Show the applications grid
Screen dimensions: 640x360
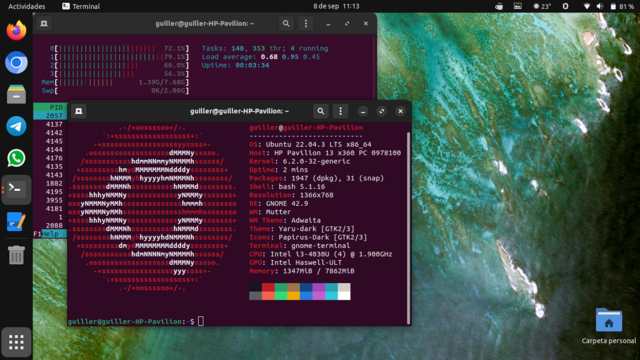tap(16, 342)
